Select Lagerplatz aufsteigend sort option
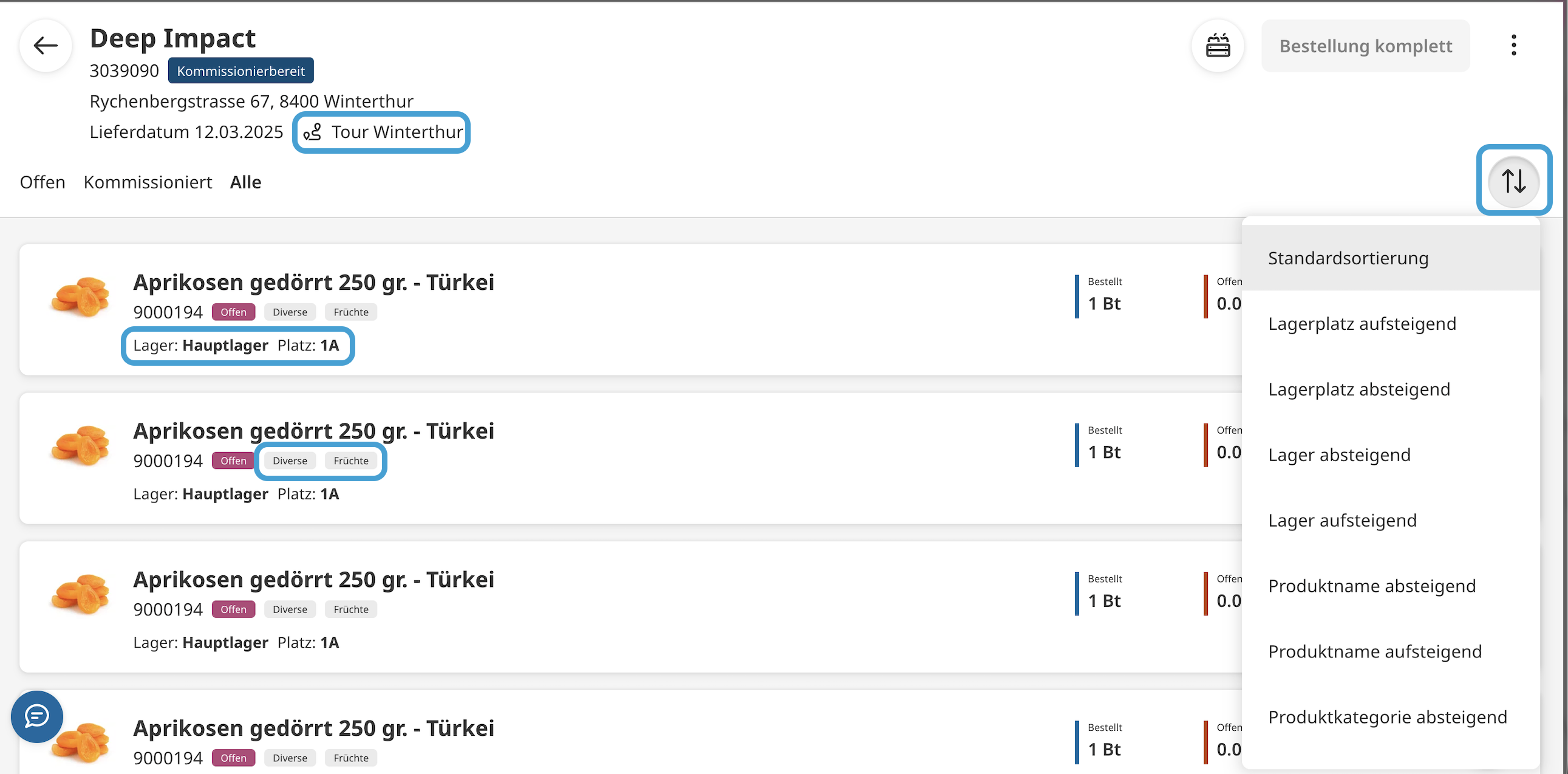Image resolution: width=1568 pixels, height=774 pixels. point(1362,324)
